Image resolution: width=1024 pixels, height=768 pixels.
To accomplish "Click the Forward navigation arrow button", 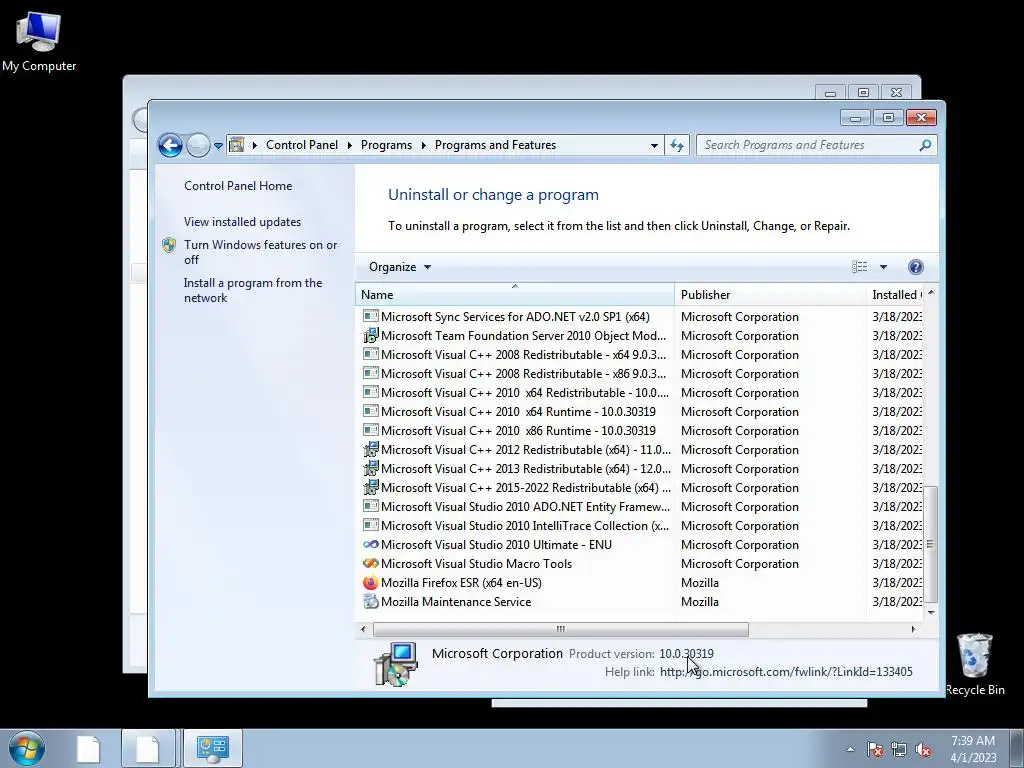I will click(x=198, y=145).
